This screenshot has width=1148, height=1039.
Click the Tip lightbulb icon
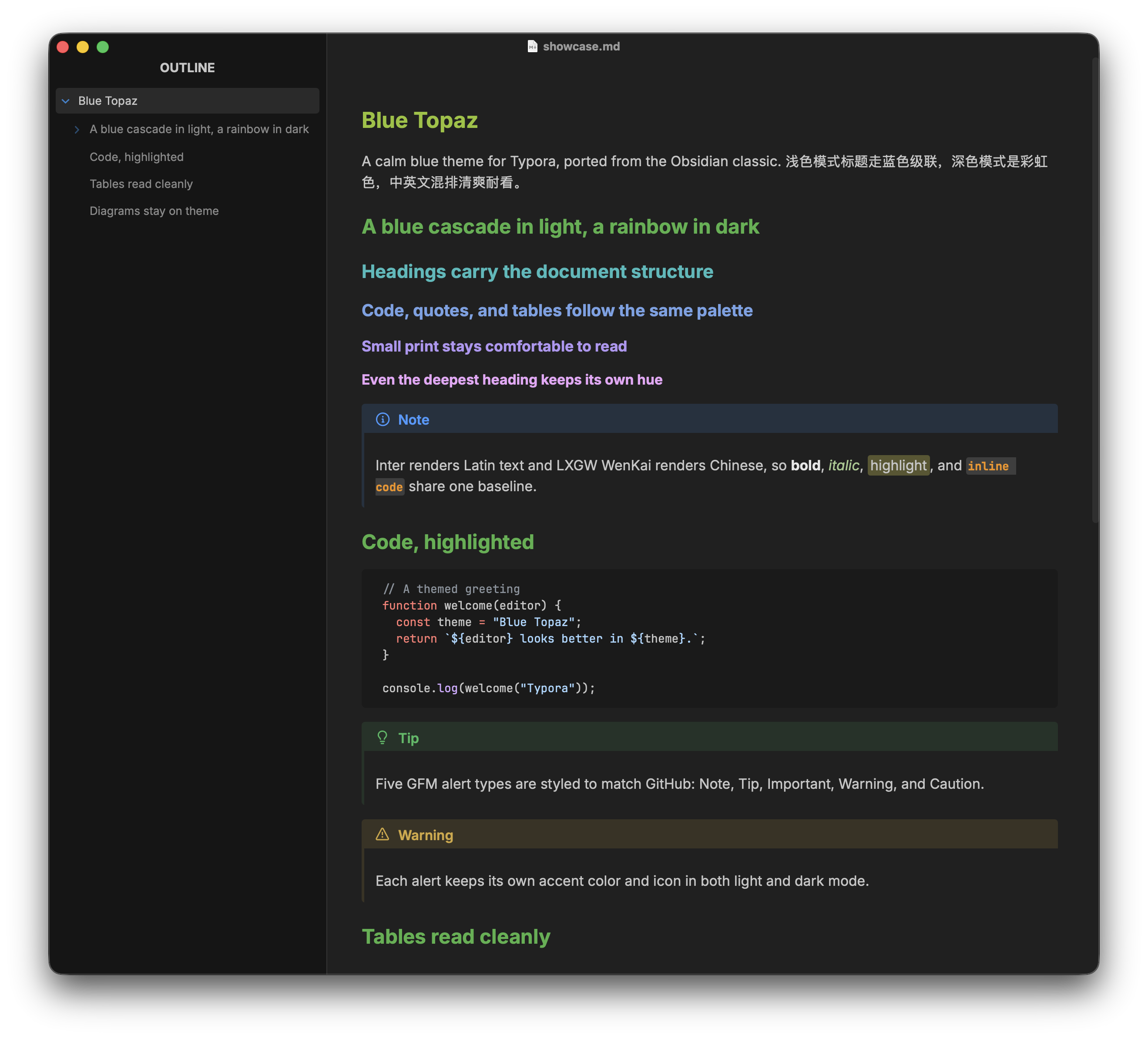383,738
